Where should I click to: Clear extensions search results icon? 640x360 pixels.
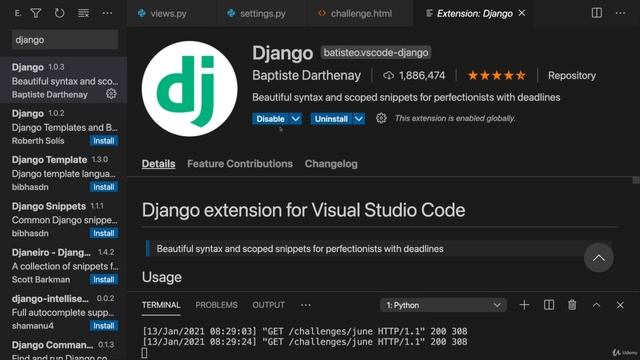(x=83, y=13)
